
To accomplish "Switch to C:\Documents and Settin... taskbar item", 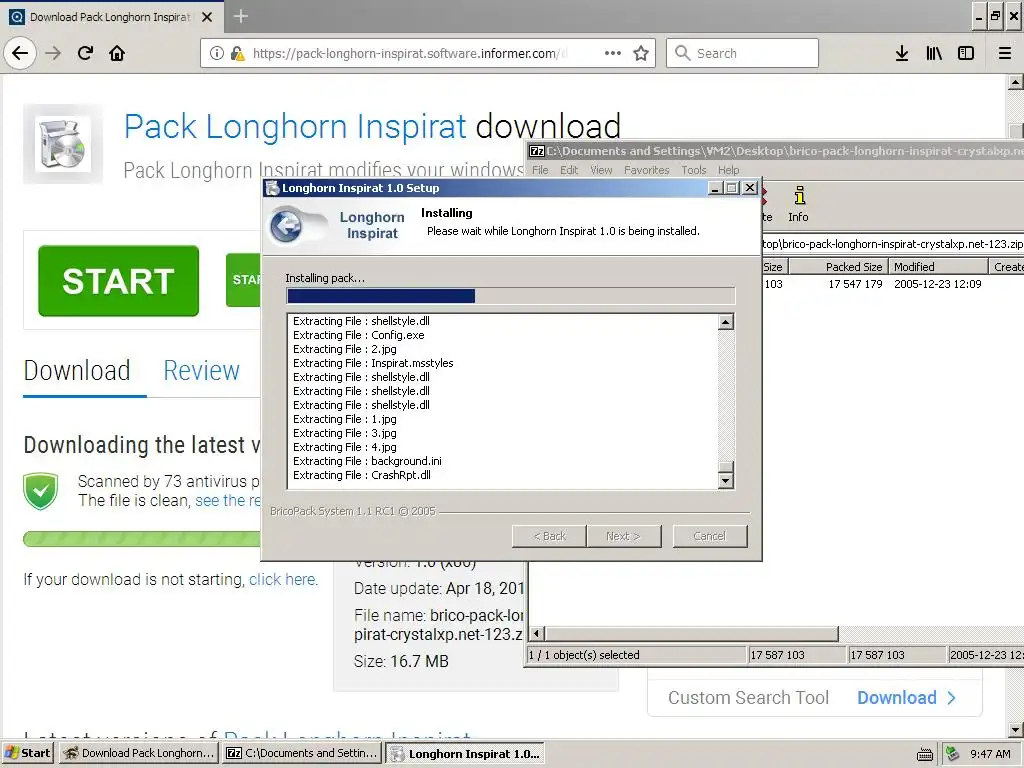I will click(x=302, y=753).
